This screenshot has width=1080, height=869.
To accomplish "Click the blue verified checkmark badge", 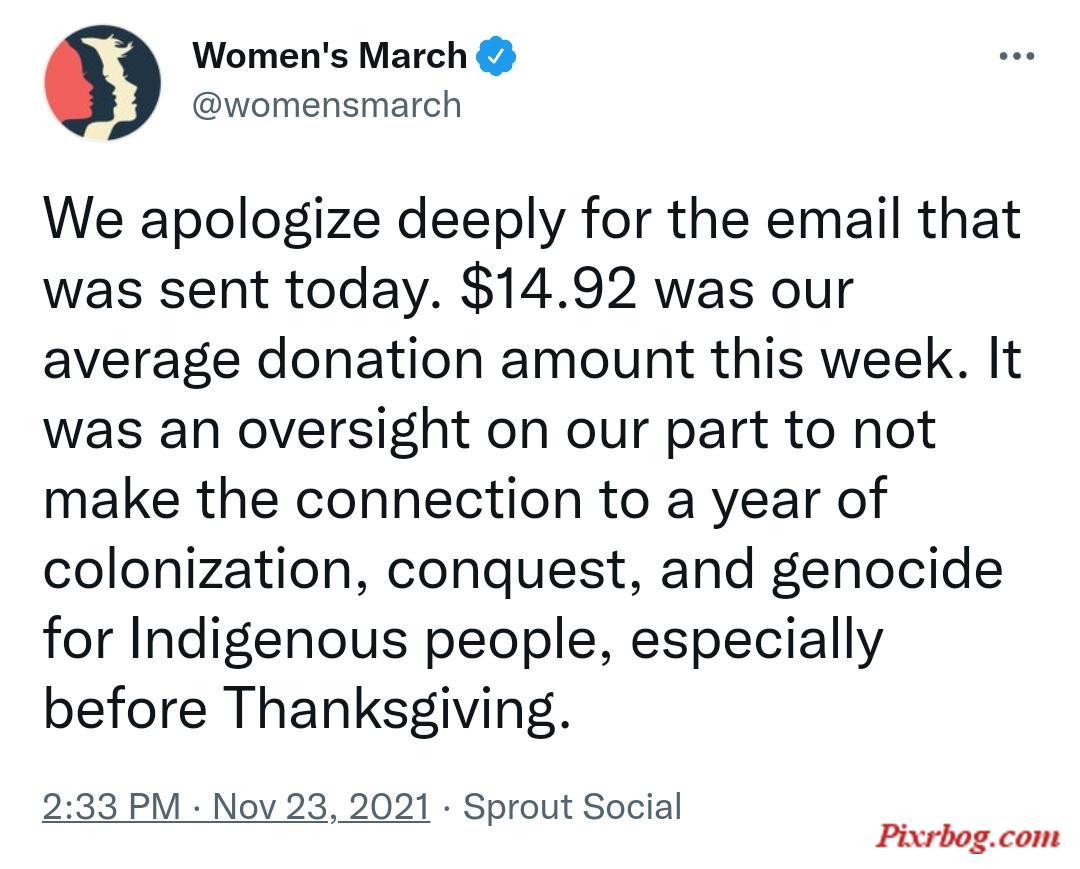I will click(497, 56).
